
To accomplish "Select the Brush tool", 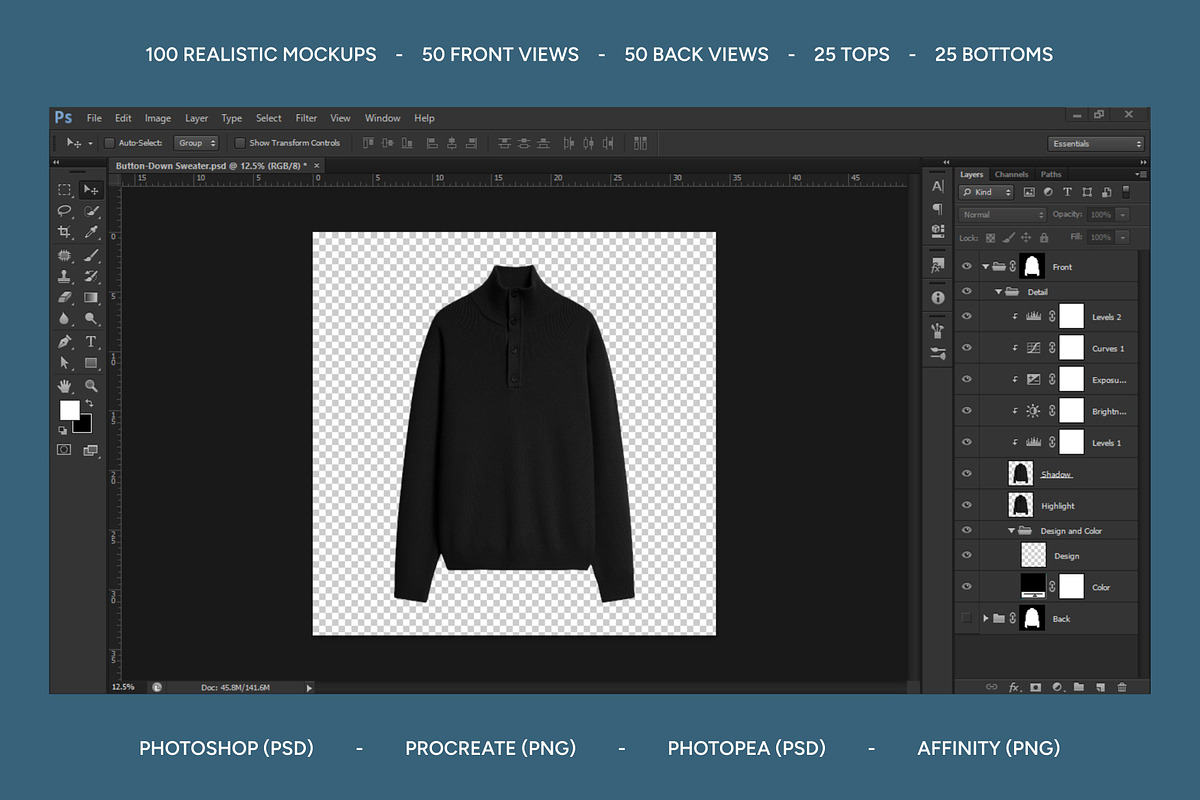I will 91,255.
